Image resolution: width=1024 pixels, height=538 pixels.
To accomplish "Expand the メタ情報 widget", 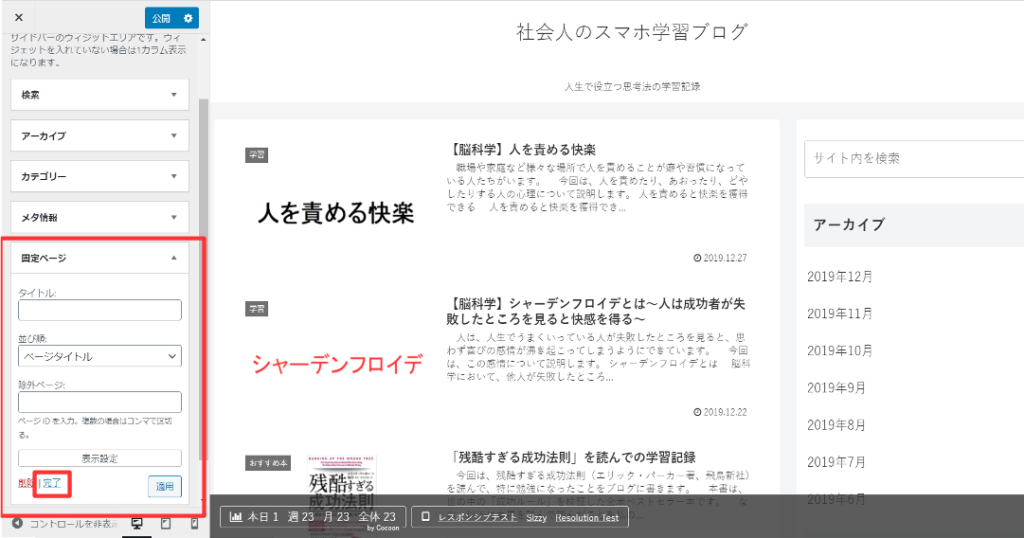I will [100, 217].
